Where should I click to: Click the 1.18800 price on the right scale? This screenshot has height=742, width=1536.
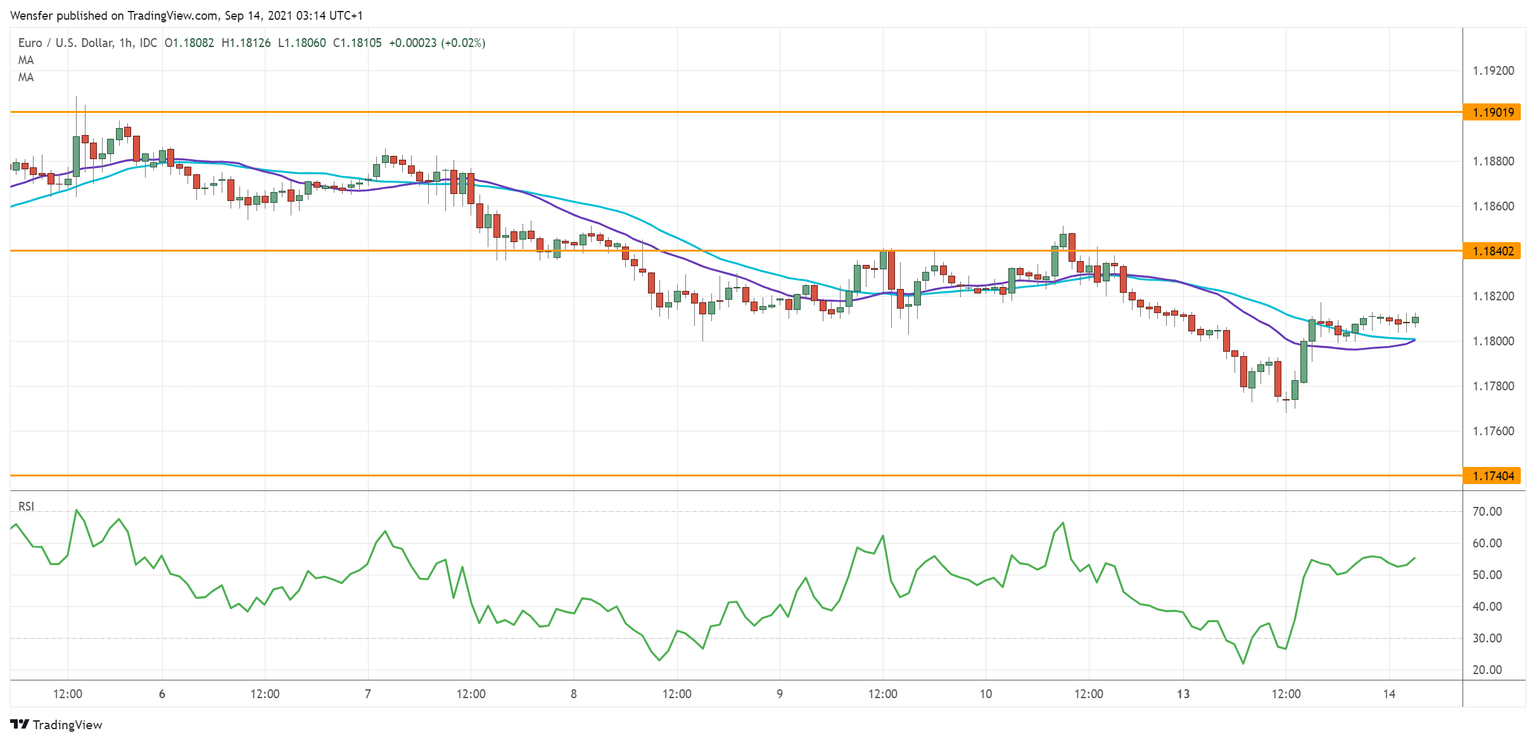pyautogui.click(x=1491, y=161)
